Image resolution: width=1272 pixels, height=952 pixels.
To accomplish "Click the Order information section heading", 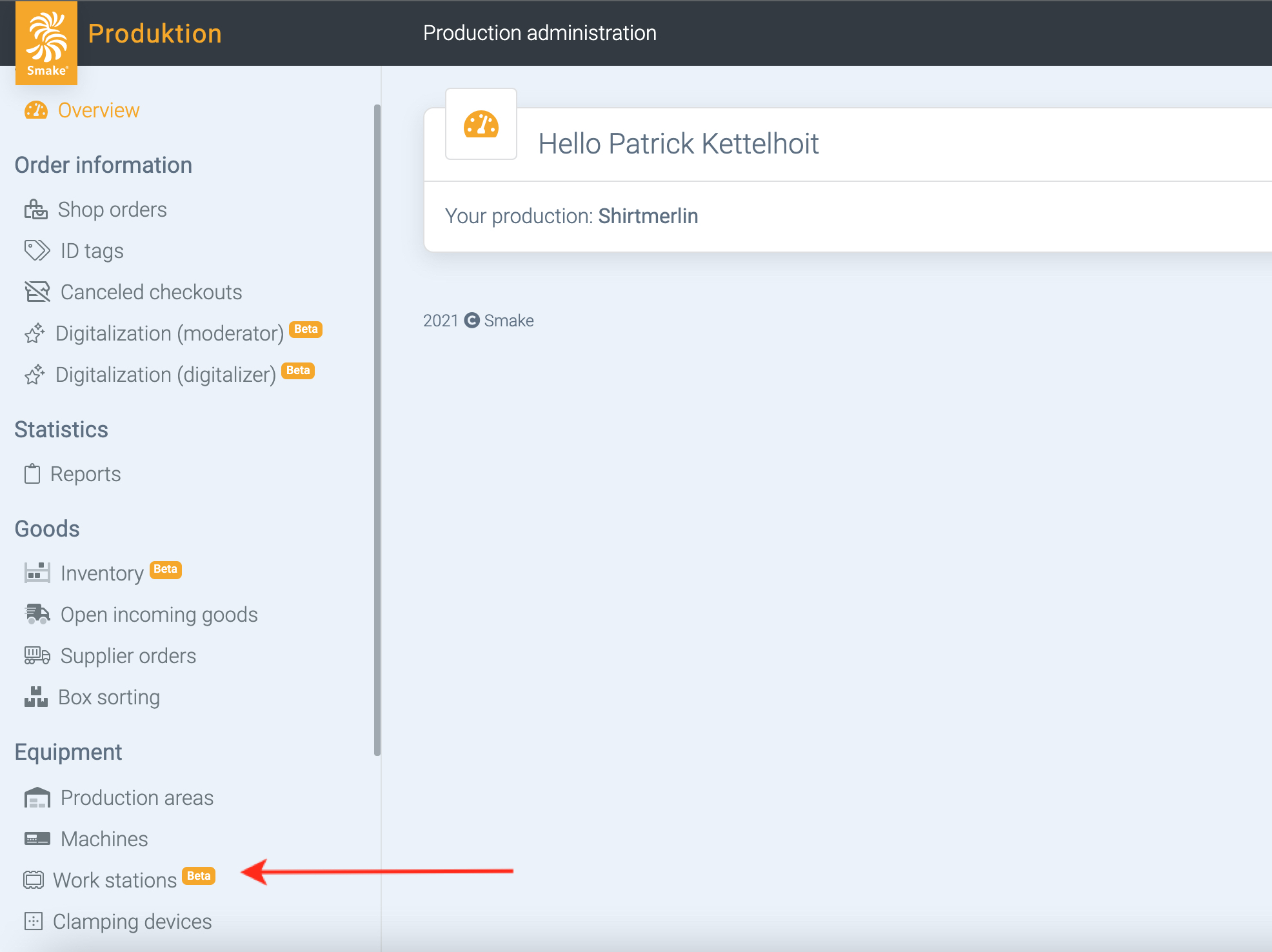I will point(103,165).
